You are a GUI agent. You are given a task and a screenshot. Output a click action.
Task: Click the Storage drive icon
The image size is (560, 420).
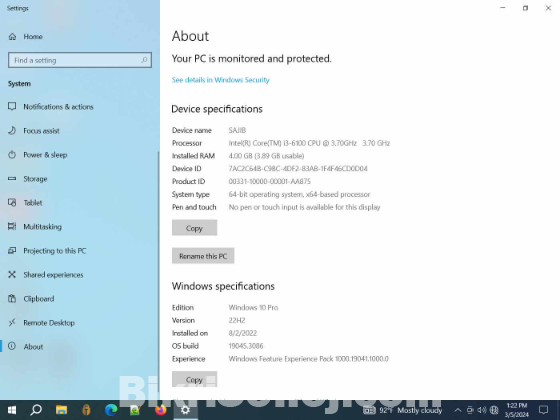[x=12, y=179]
